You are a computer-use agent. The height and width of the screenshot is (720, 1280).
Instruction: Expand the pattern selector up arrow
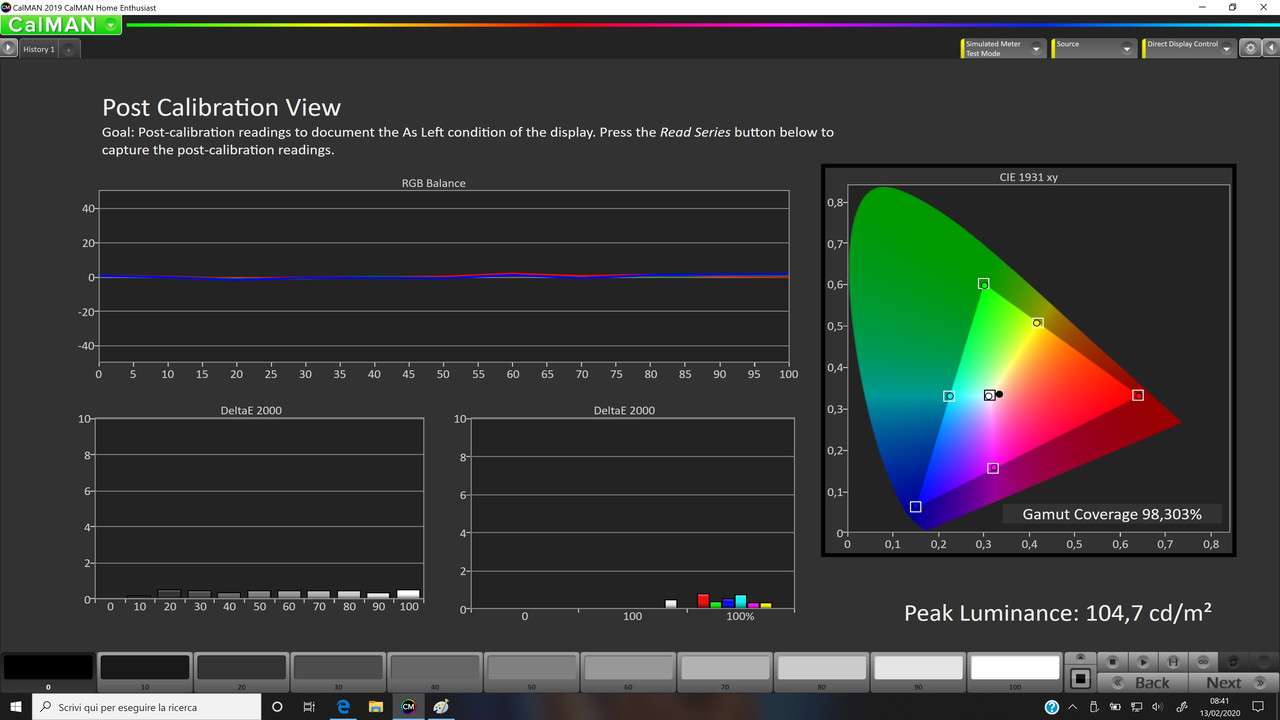[1079, 658]
